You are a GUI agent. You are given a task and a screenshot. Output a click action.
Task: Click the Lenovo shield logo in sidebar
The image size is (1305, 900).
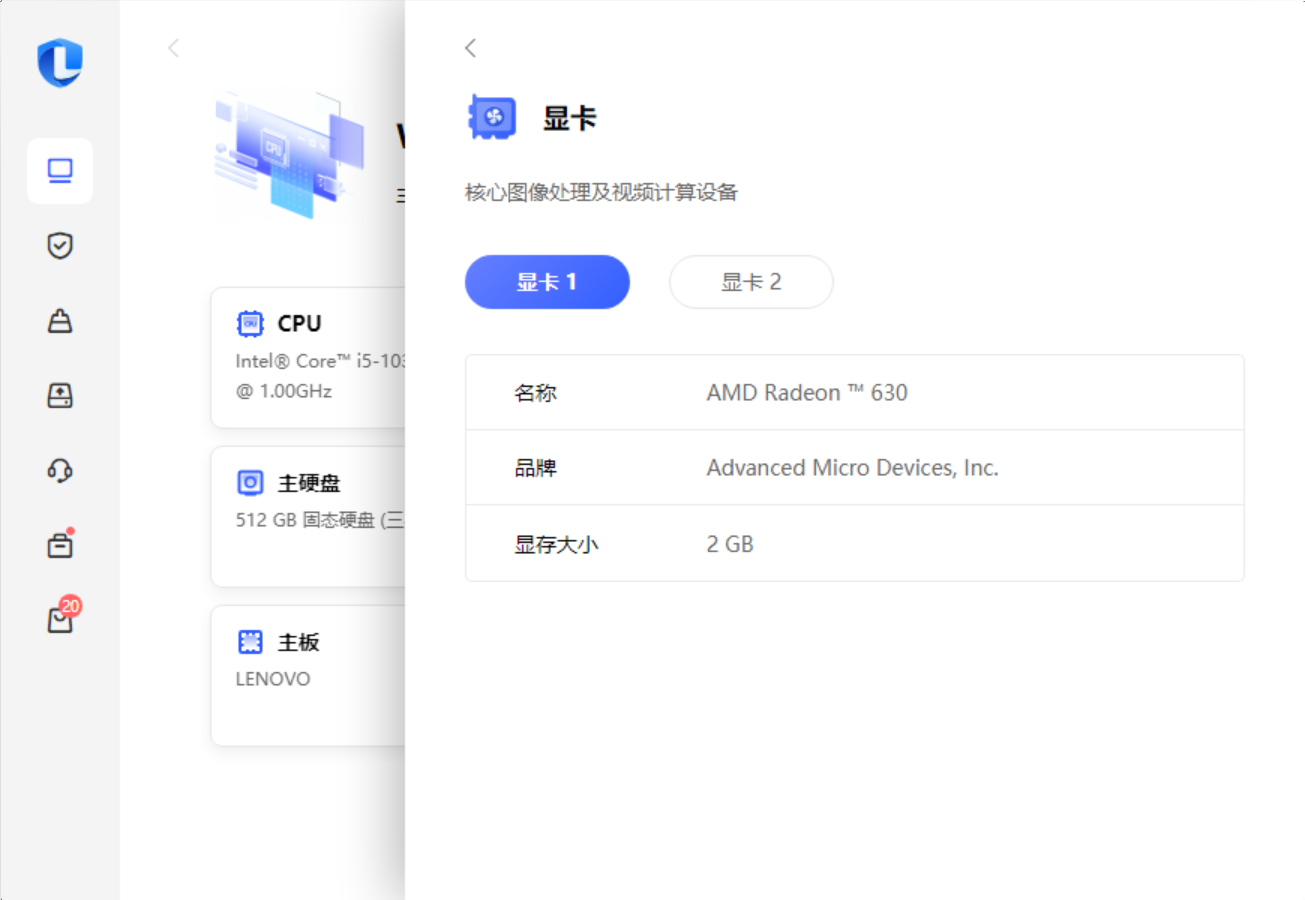click(60, 63)
